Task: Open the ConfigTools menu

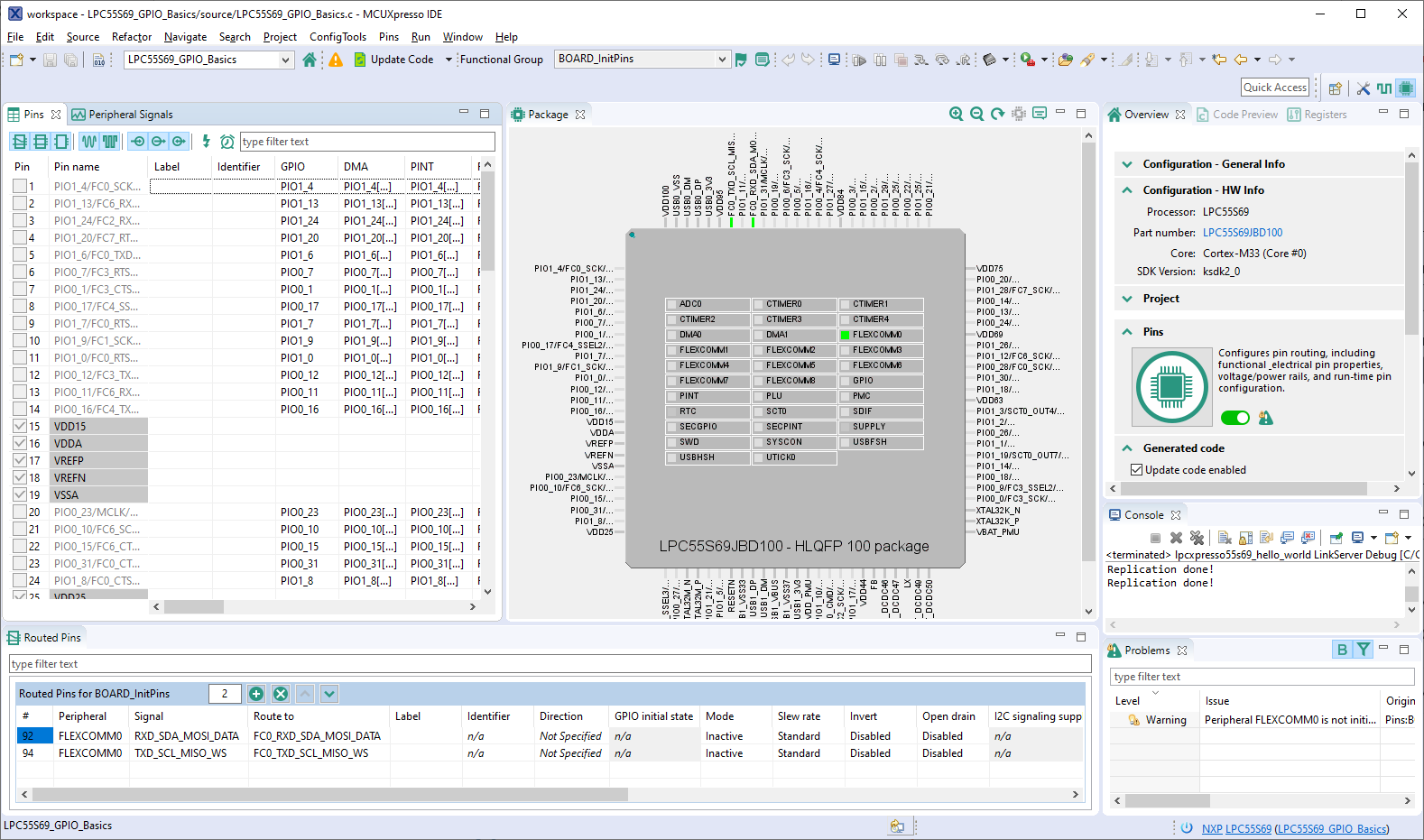Action: 338,37
